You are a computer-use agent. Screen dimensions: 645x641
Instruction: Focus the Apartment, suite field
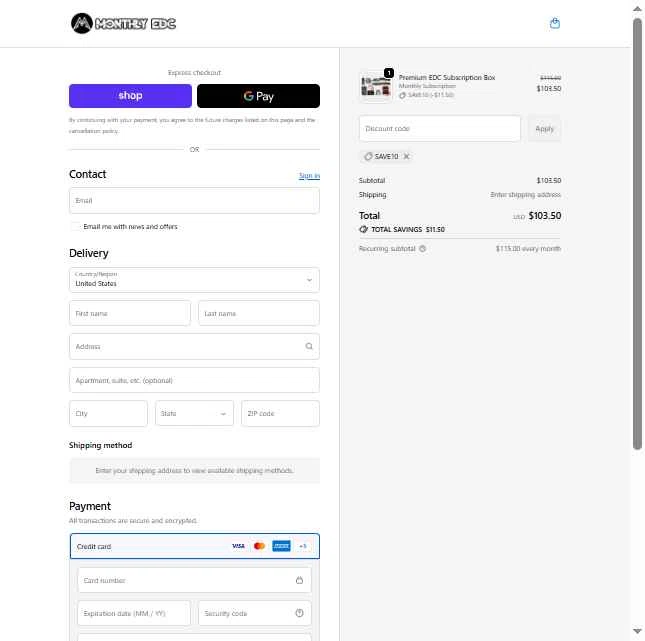pyautogui.click(x=194, y=380)
